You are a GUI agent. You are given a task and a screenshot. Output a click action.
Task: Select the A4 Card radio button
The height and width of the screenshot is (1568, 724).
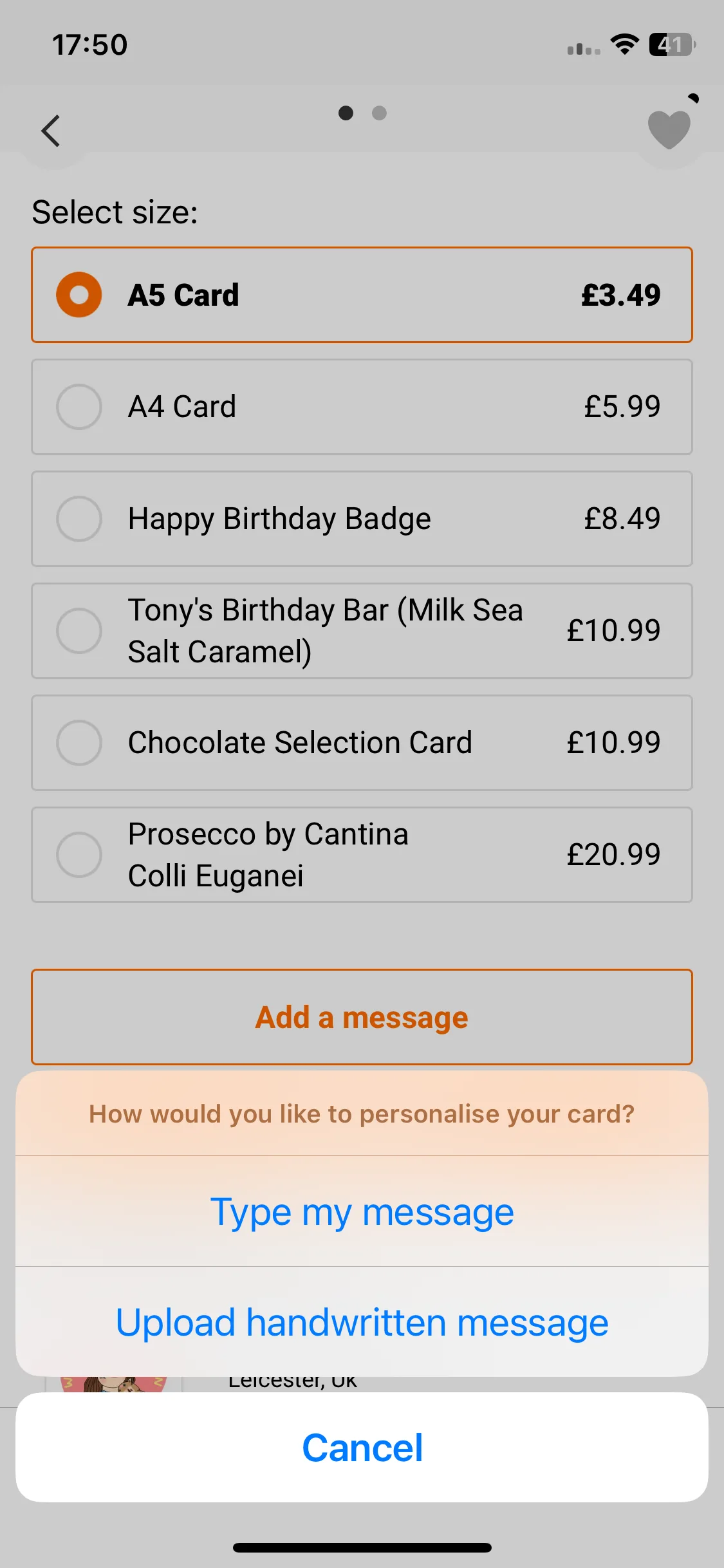point(79,407)
